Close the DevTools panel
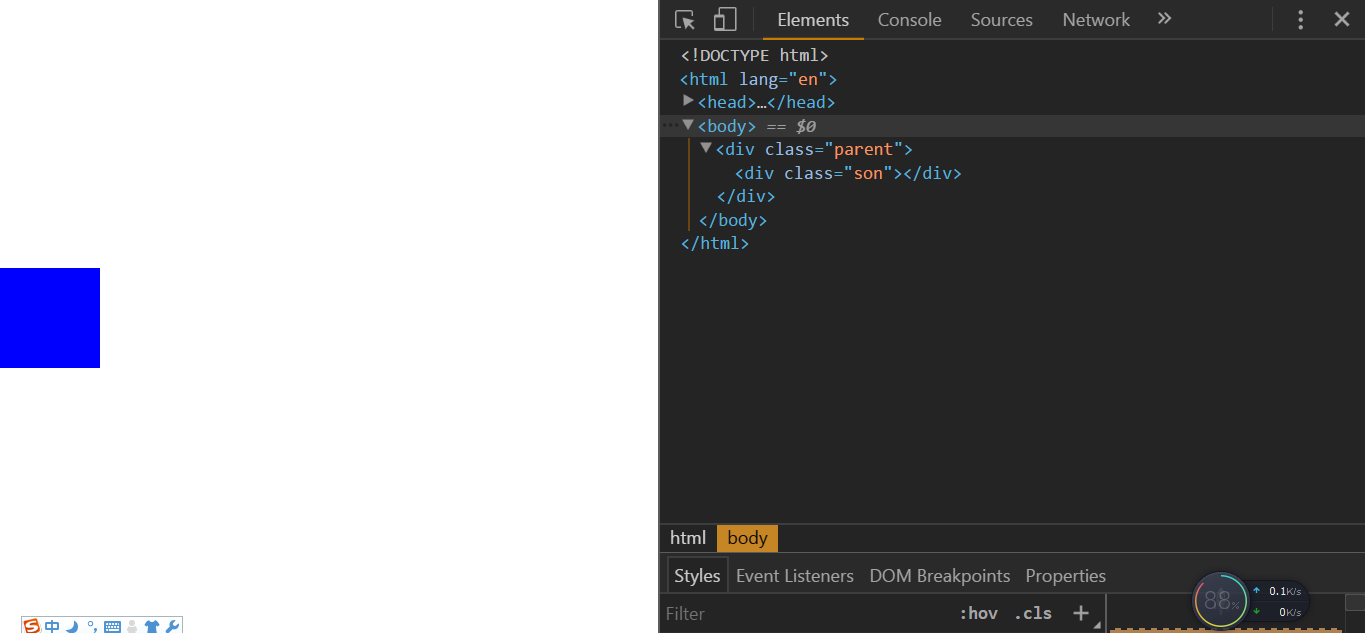This screenshot has height=633, width=1365. click(x=1342, y=19)
